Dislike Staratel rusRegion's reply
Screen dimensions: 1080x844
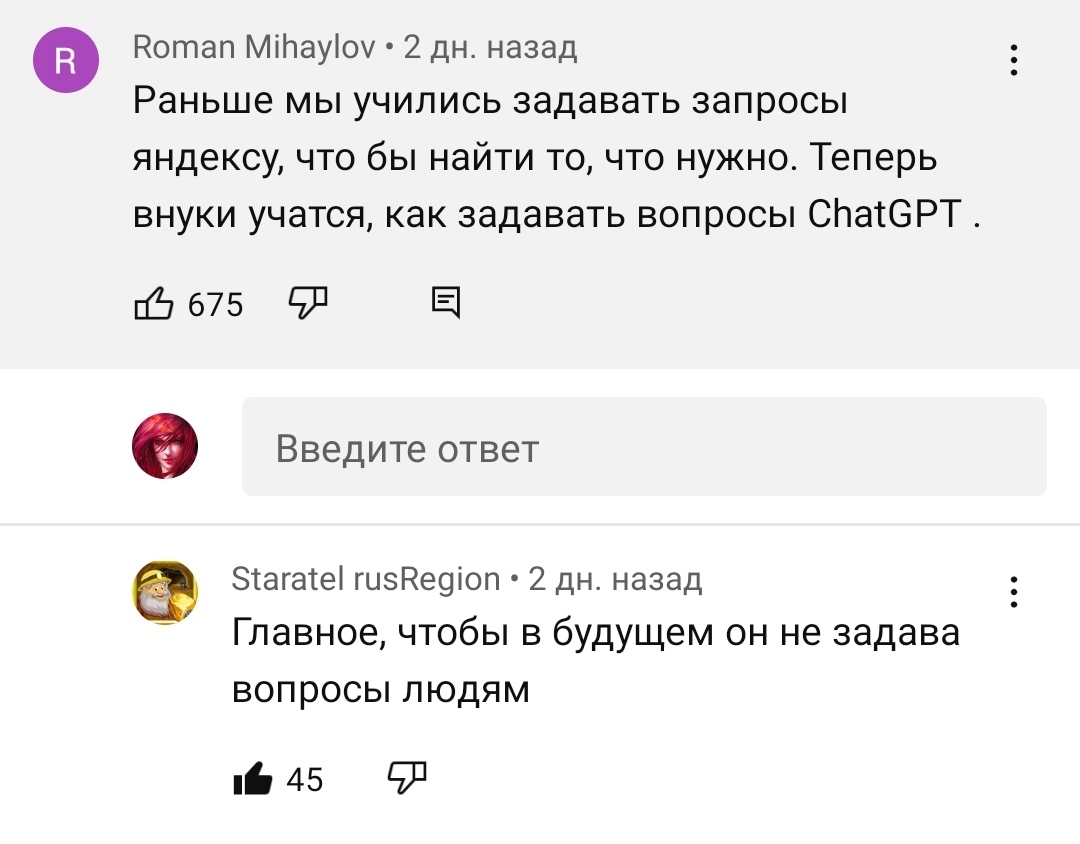406,777
